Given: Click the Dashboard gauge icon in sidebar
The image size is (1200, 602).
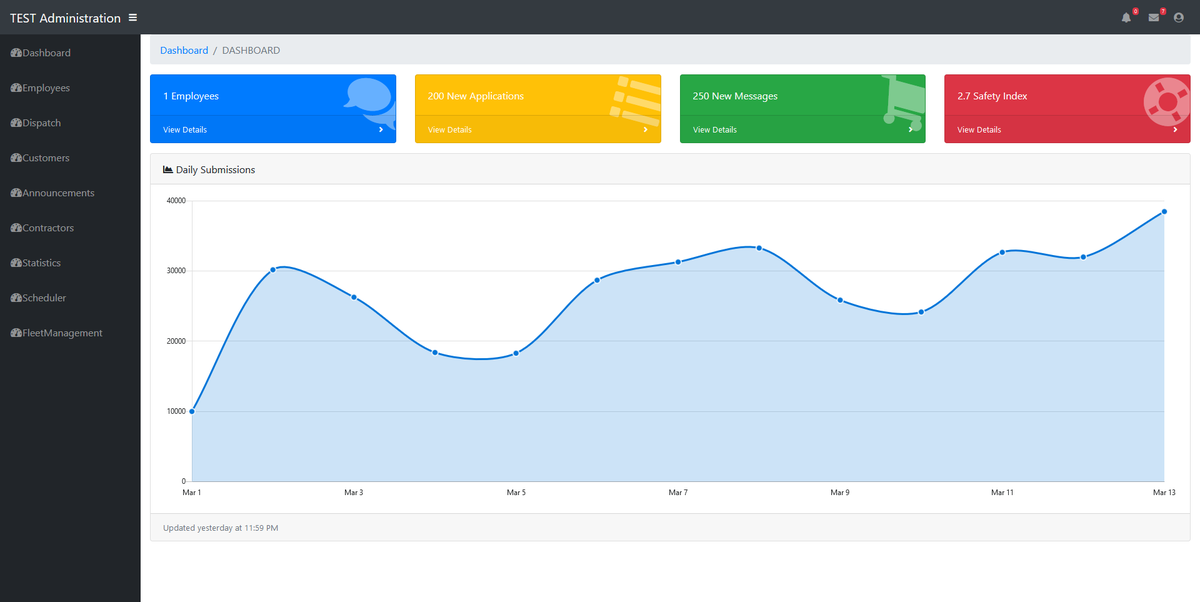Looking at the screenshot, I should pyautogui.click(x=16, y=53).
